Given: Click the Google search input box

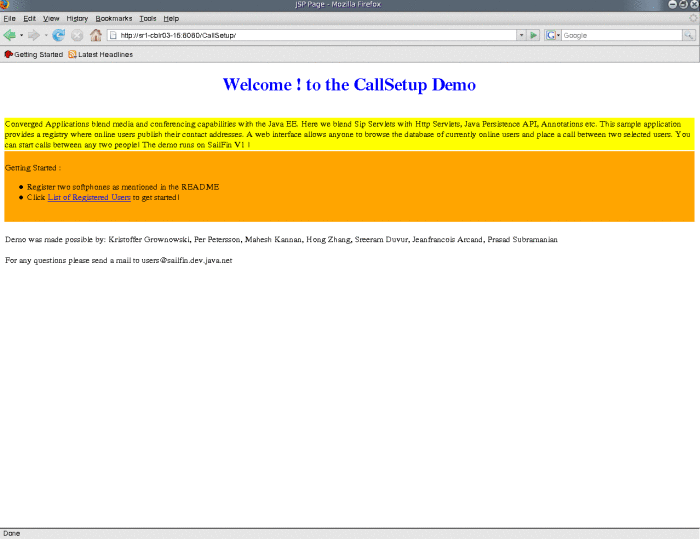Looking at the screenshot, I should (622, 35).
